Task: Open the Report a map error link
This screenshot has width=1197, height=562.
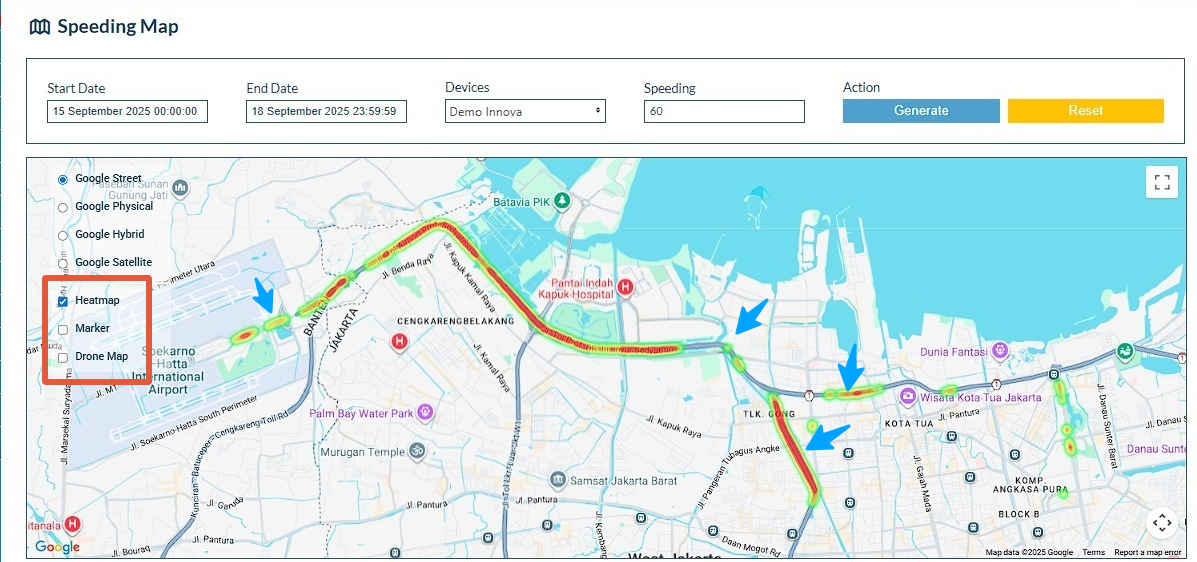Action: pyautogui.click(x=1147, y=552)
